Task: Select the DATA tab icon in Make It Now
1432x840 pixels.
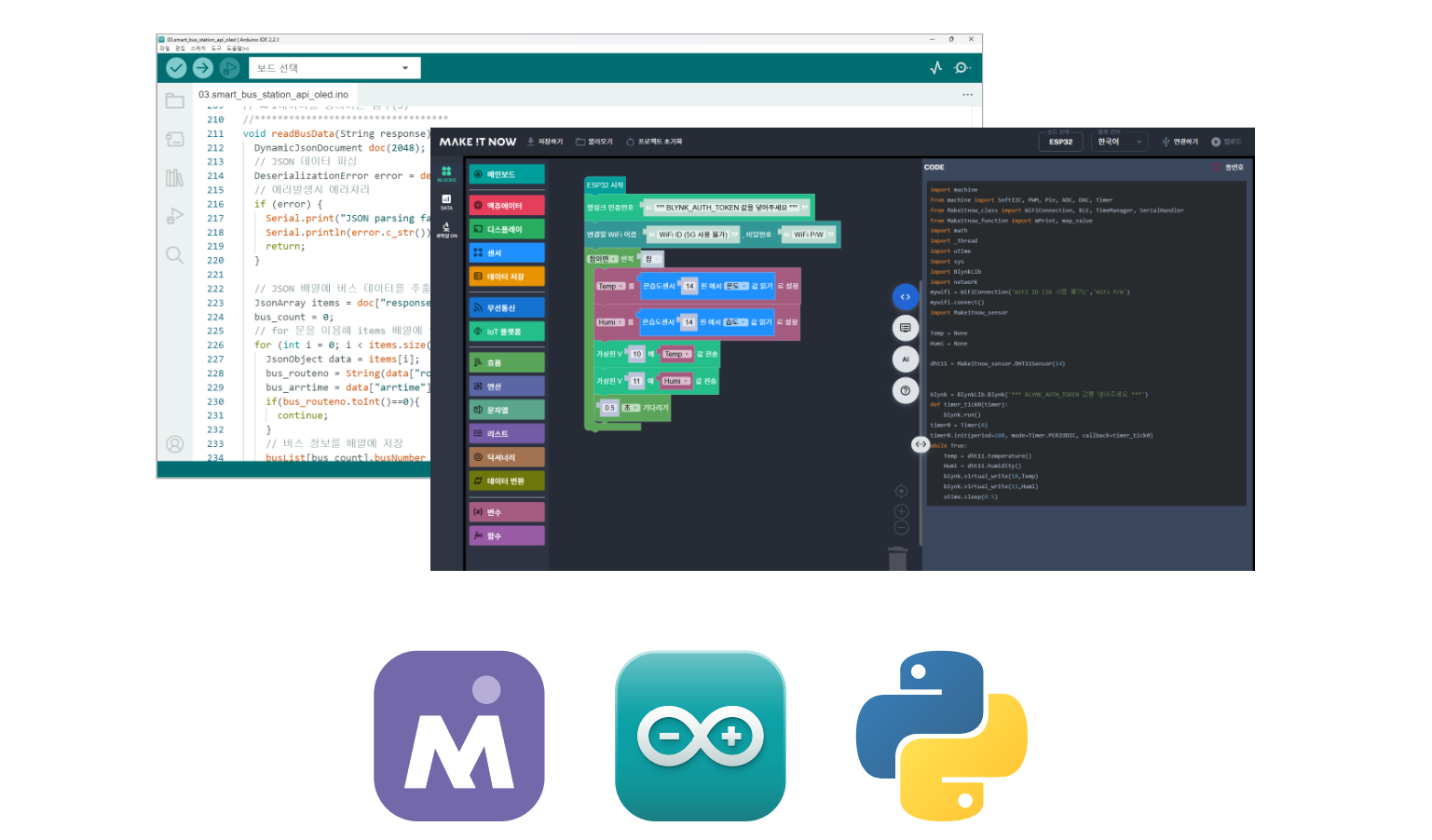Action: (x=446, y=202)
